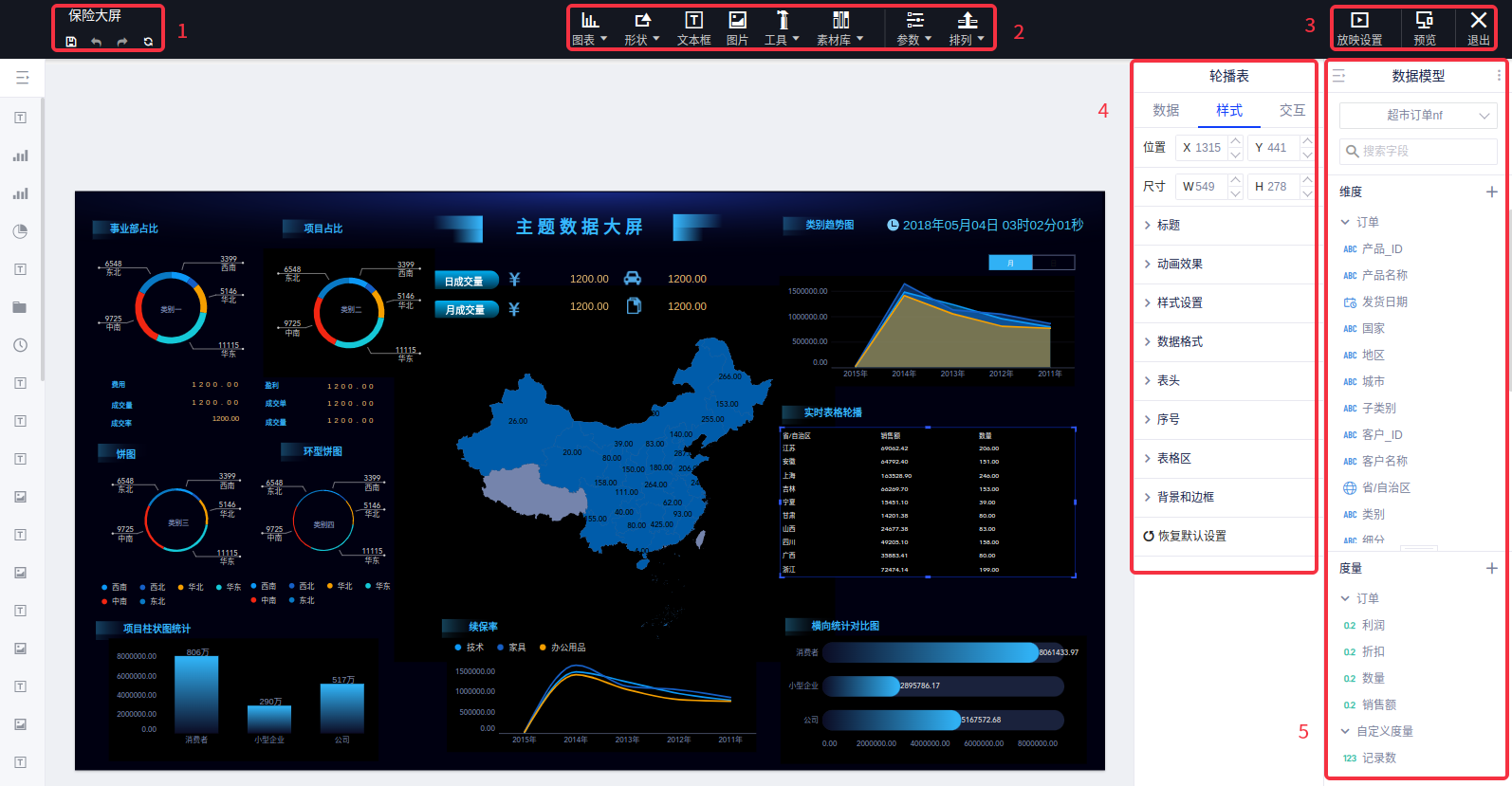Viewport: 1512px width, 786px height.
Task: Open the 超市订单nf data model dropdown
Action: (1418, 116)
